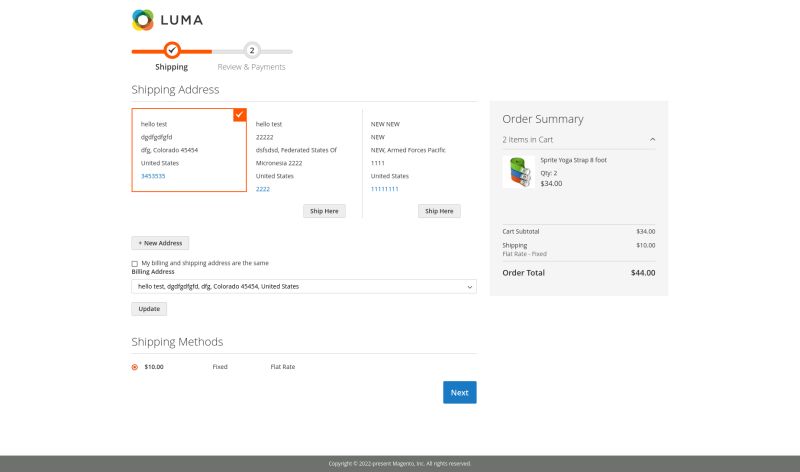Select the $10.00 Flat Rate shipping radio

(135, 367)
